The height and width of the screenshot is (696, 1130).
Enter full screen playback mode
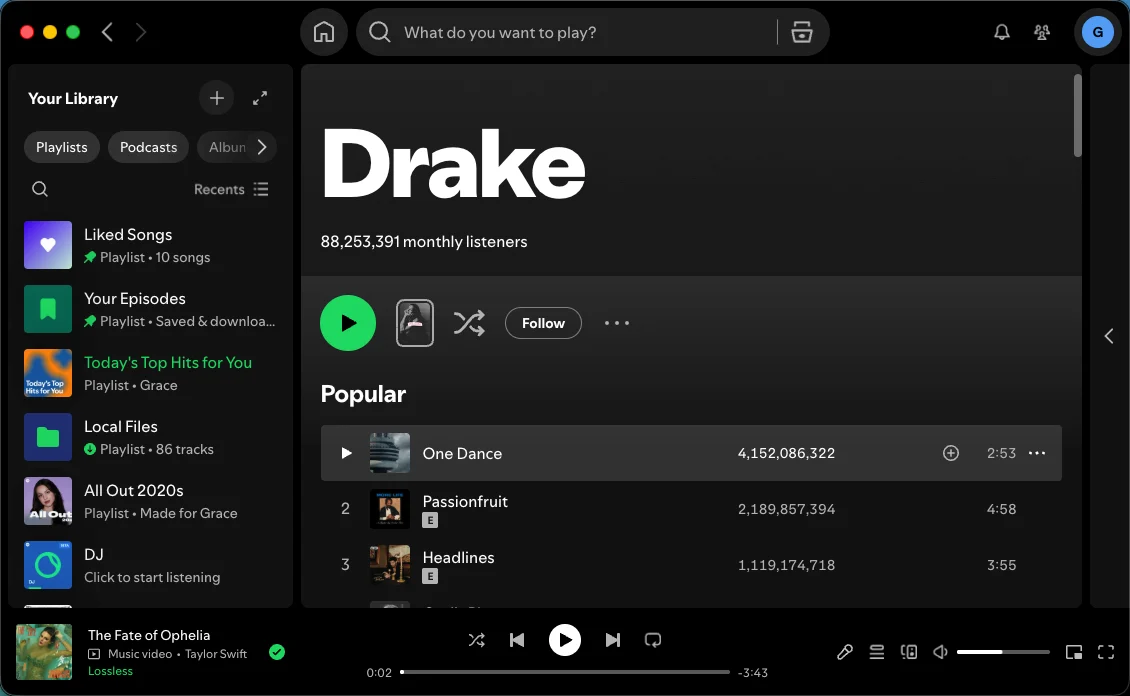point(1106,651)
